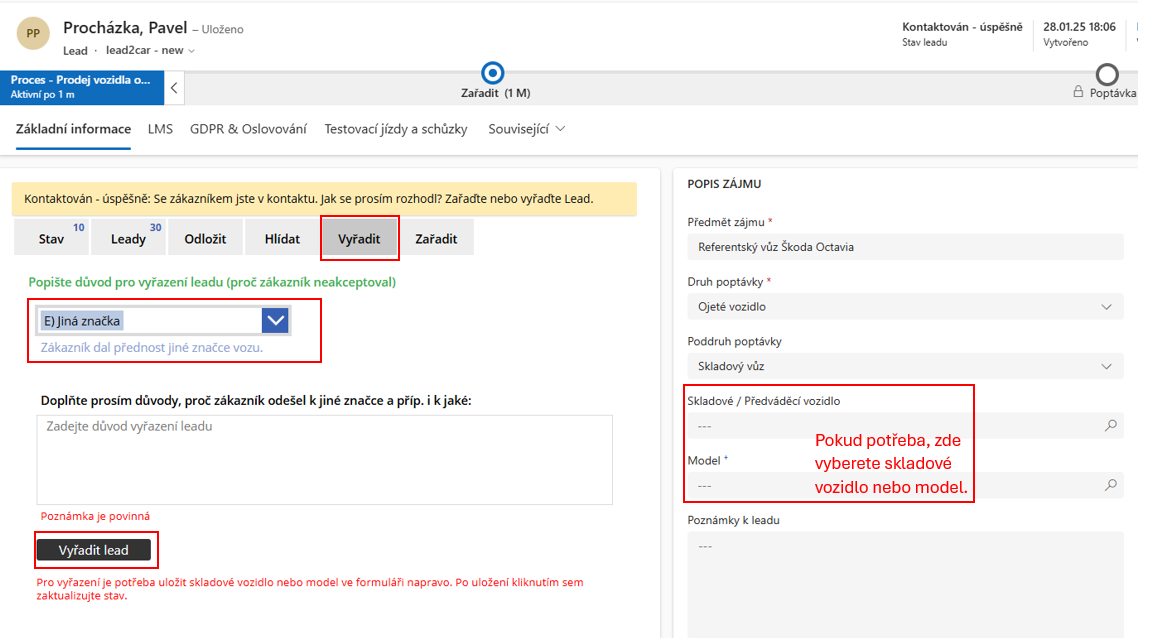Click the Zařadit action button

pyautogui.click(x=436, y=239)
